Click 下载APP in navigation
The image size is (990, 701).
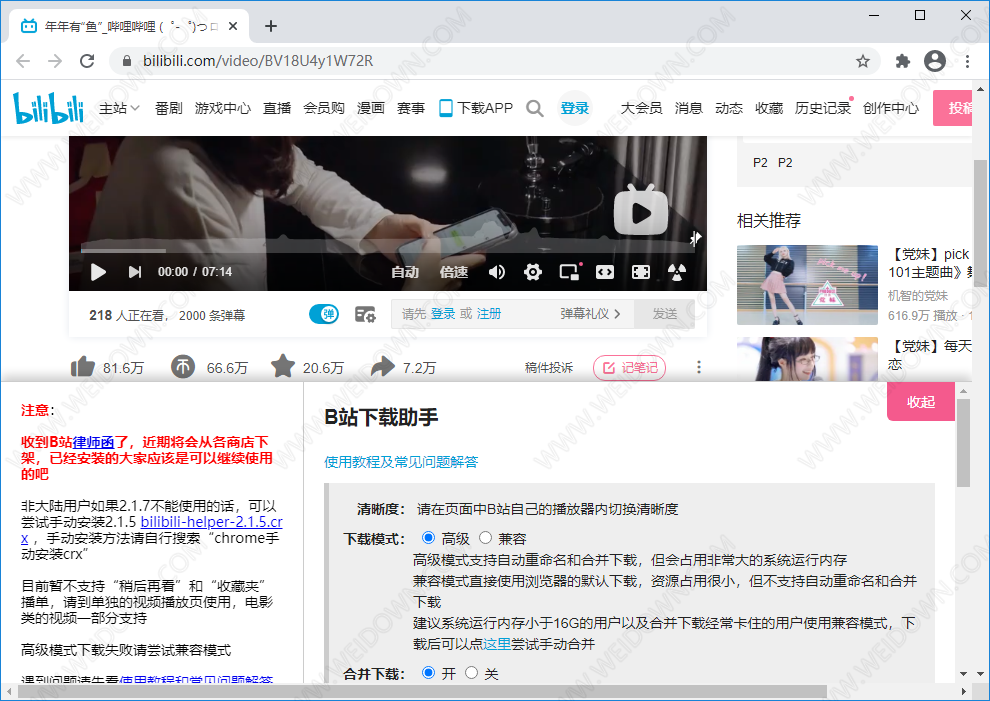[477, 109]
